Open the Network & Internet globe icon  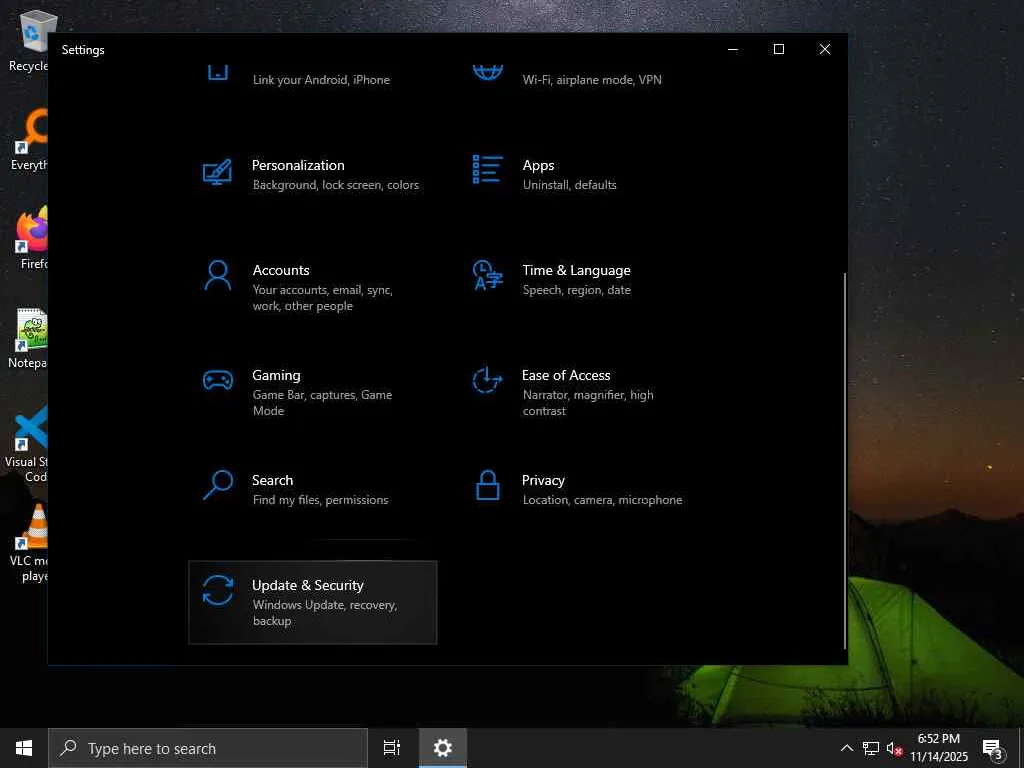pyautogui.click(x=487, y=72)
